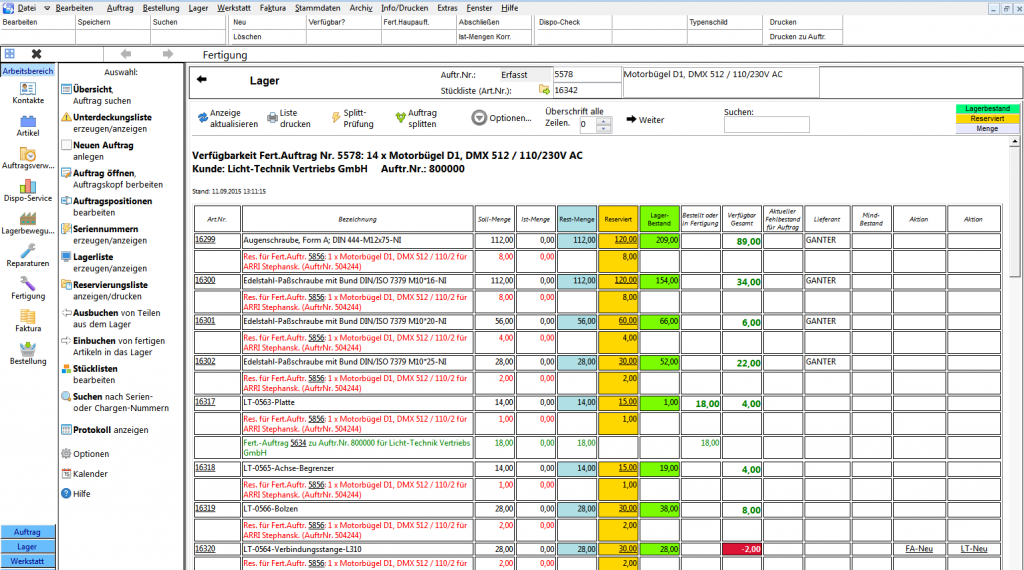Open the Reparaturen wrench icon
1024x570 pixels.
click(x=28, y=255)
